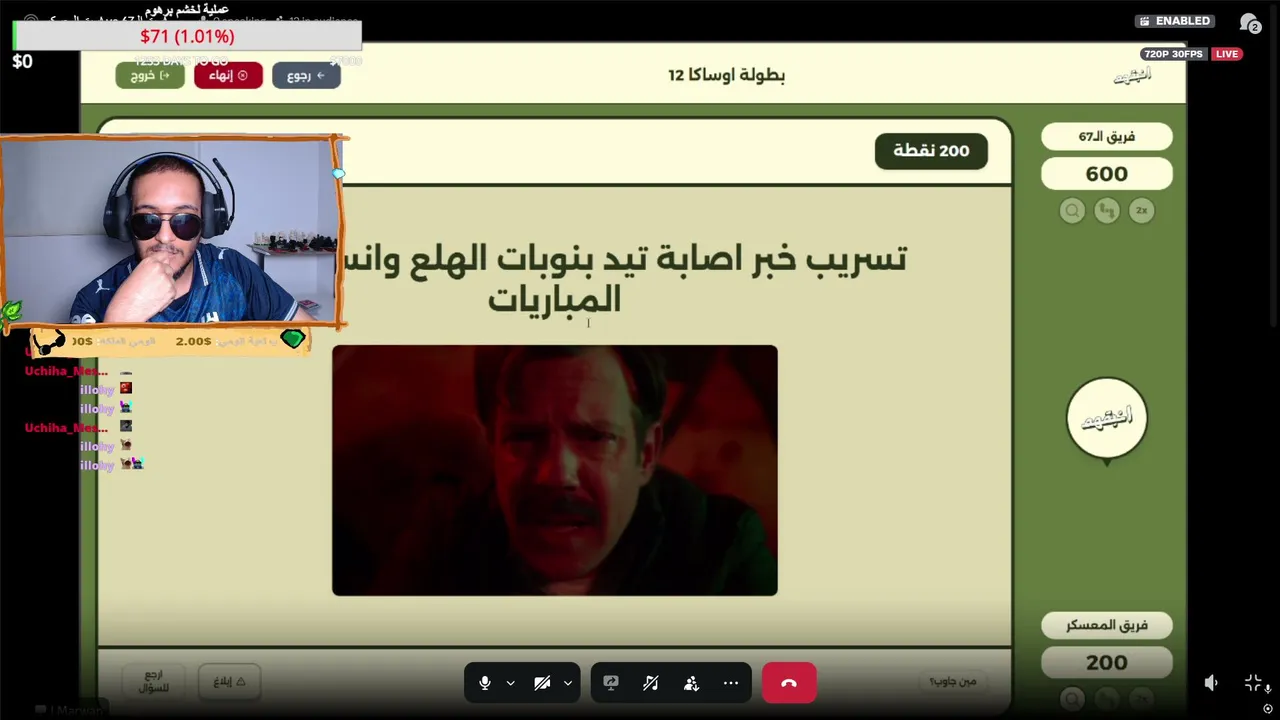1280x720 pixels.
Task: Click the stream volume speaker icon
Action: tap(1211, 683)
